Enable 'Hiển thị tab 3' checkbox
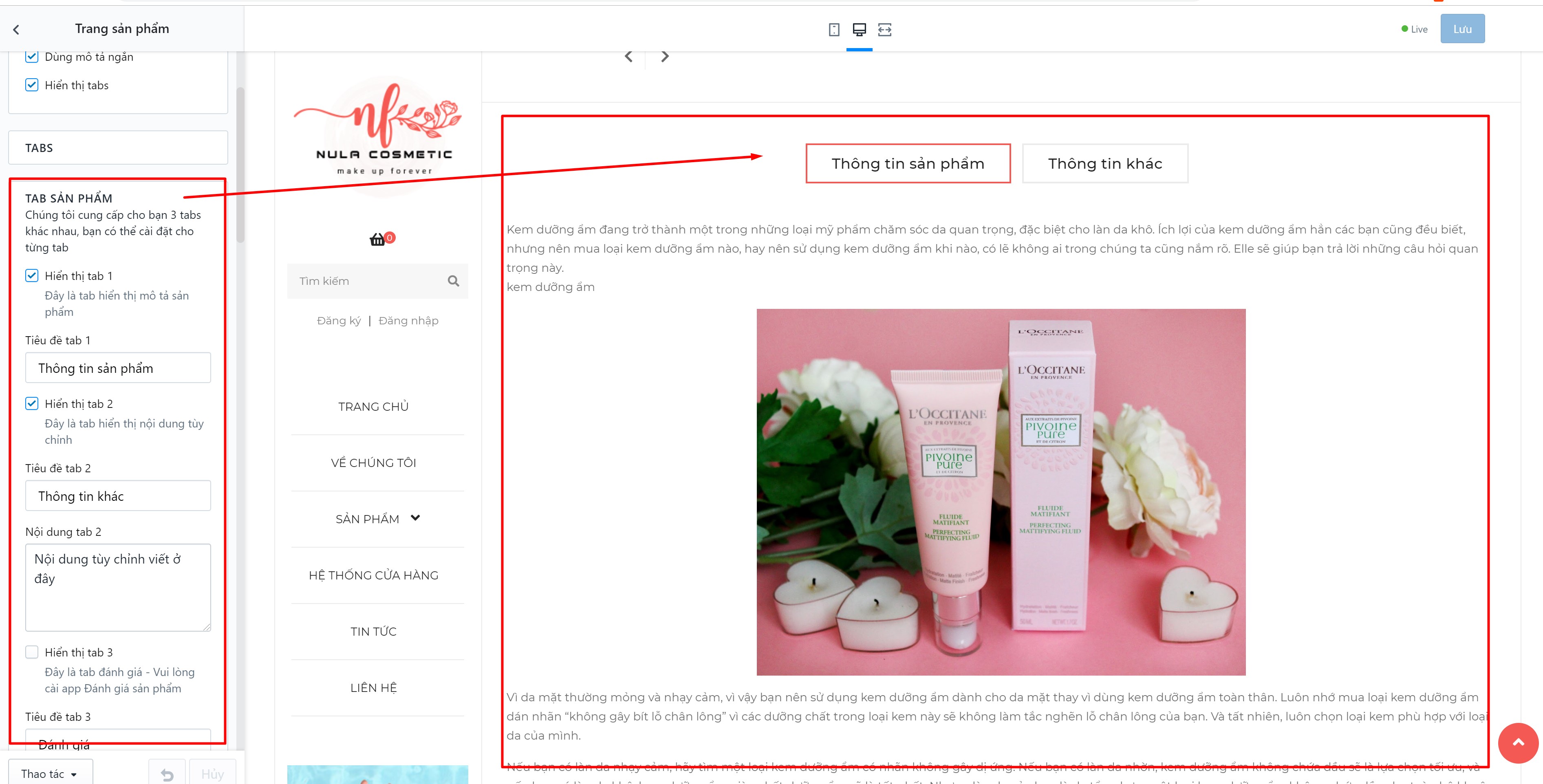1543x784 pixels. coord(32,652)
